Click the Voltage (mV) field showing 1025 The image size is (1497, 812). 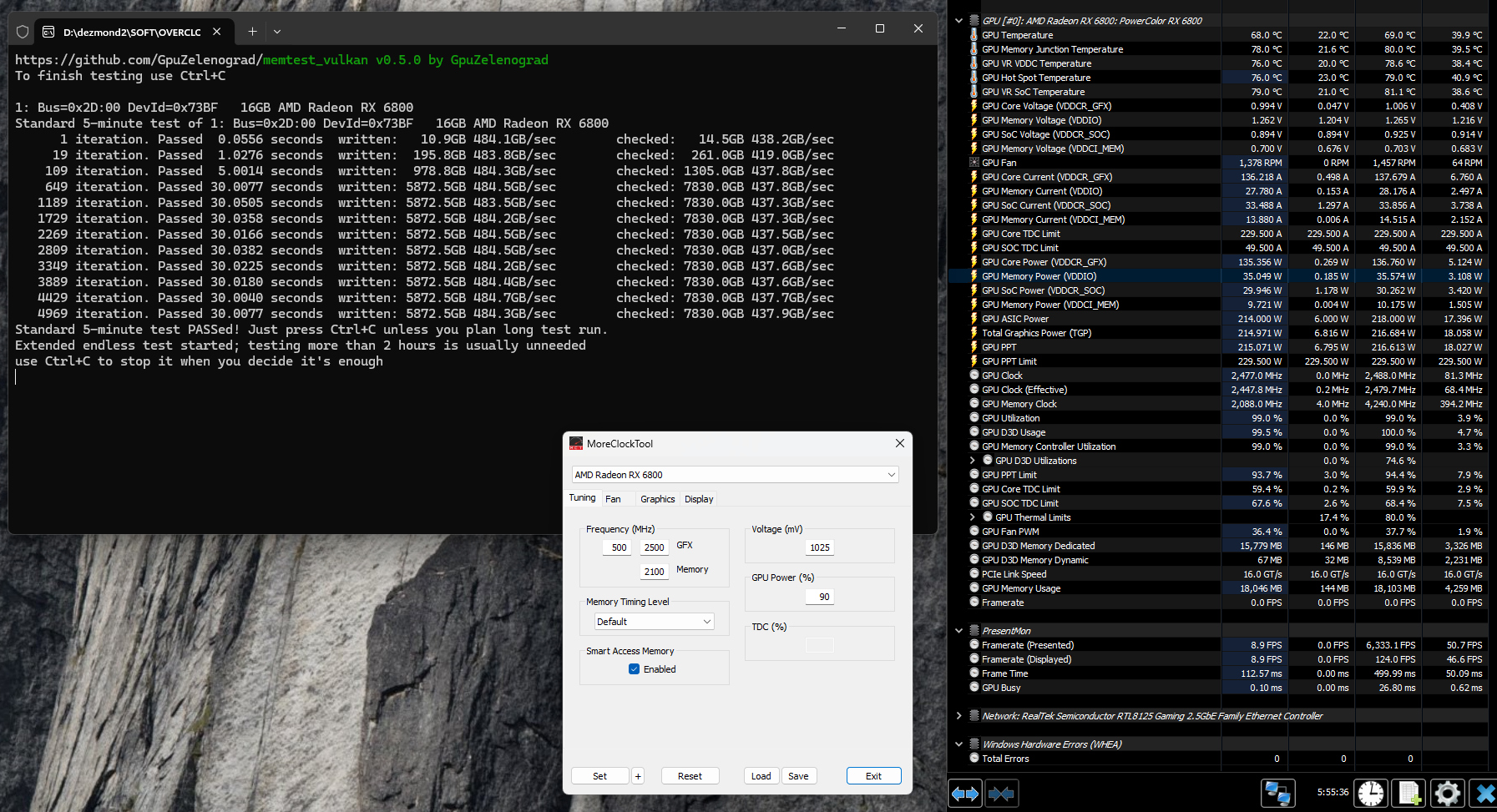(819, 547)
